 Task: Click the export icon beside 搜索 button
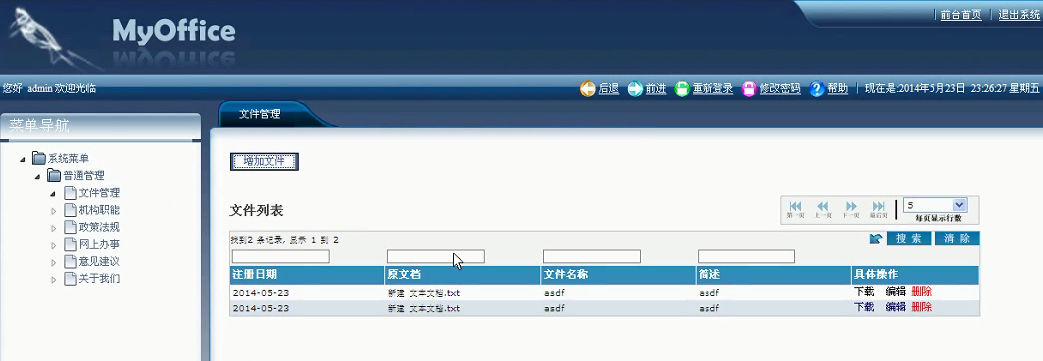coord(876,239)
